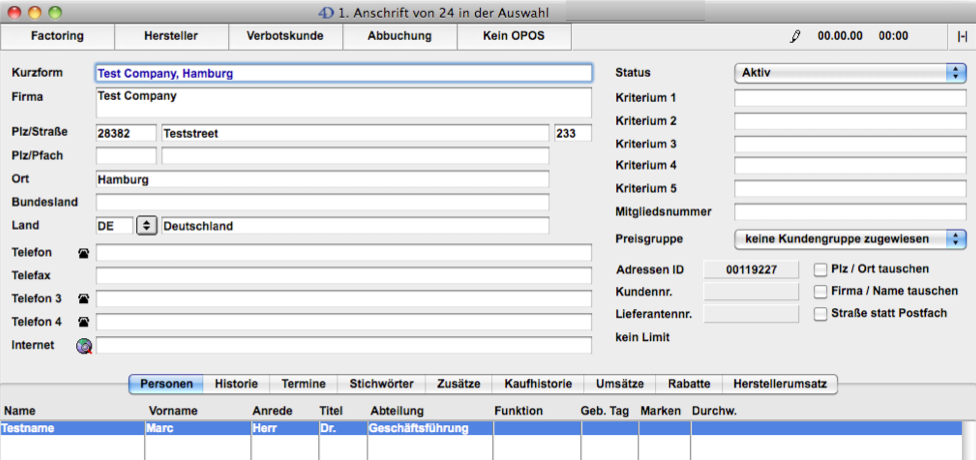Click the phone icon beside Telefon 3
The width and height of the screenshot is (976, 460).
pyautogui.click(x=84, y=299)
